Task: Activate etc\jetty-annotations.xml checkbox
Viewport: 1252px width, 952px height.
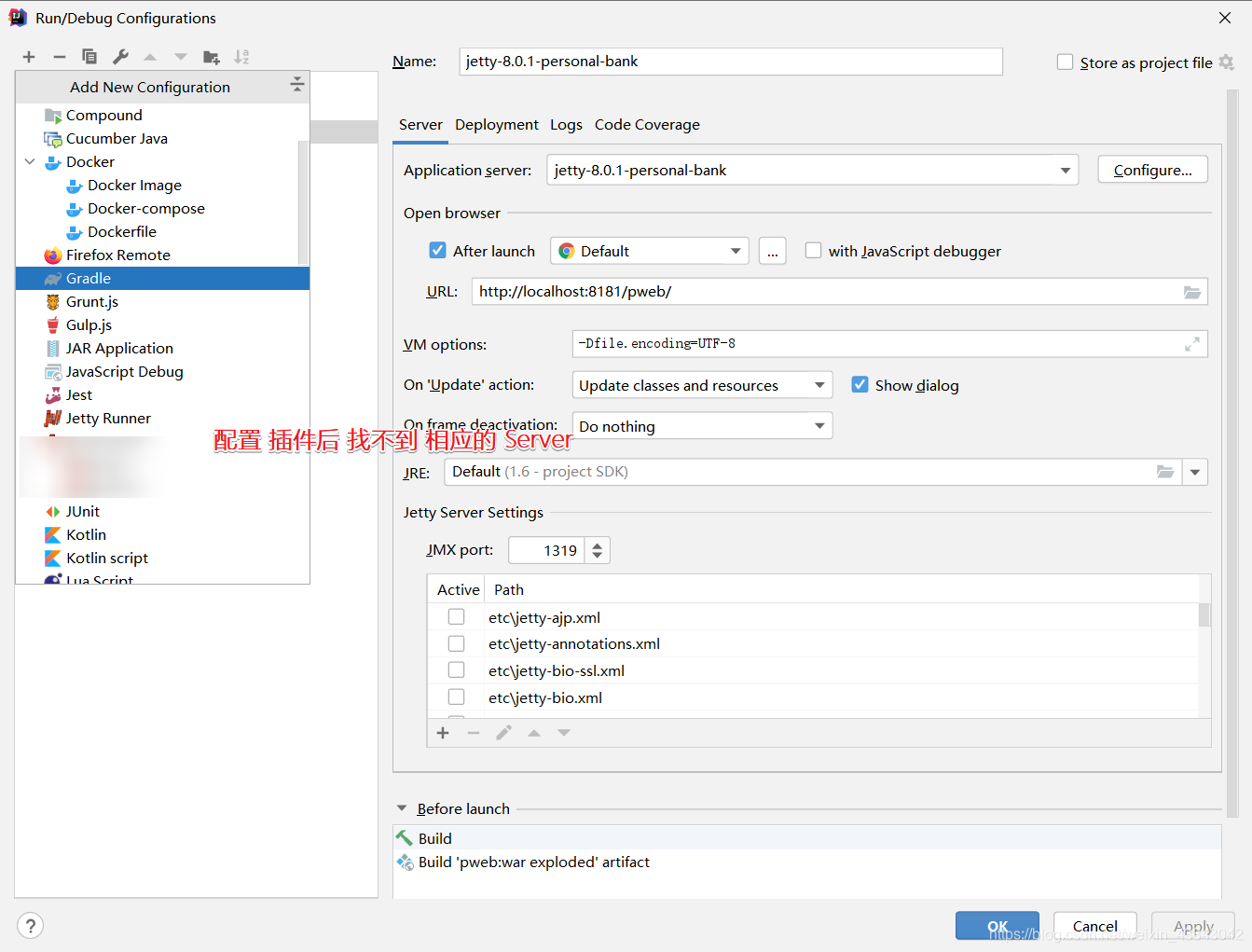Action: (x=456, y=643)
